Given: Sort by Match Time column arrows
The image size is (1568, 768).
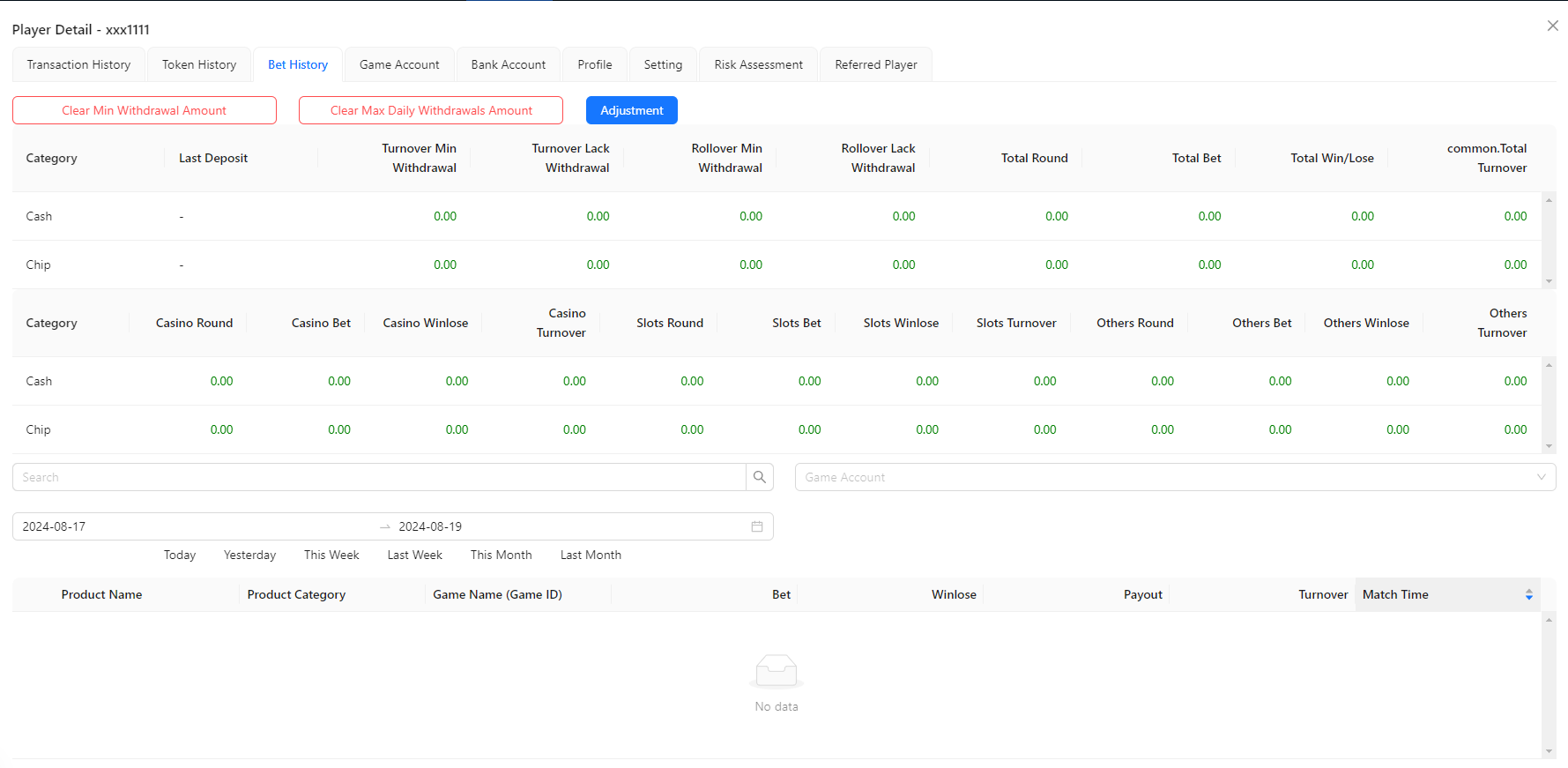Looking at the screenshot, I should [1528, 595].
